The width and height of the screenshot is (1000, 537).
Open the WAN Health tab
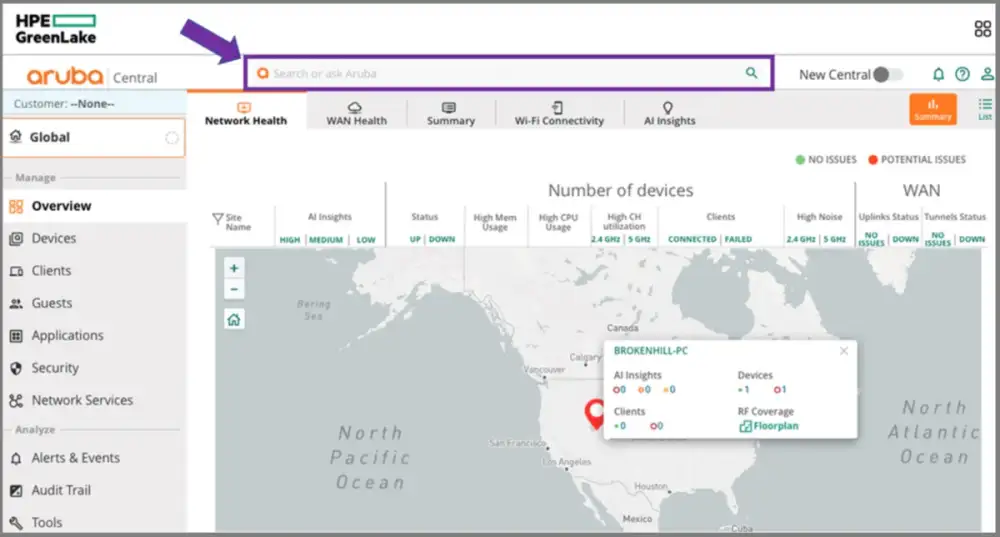tap(356, 113)
